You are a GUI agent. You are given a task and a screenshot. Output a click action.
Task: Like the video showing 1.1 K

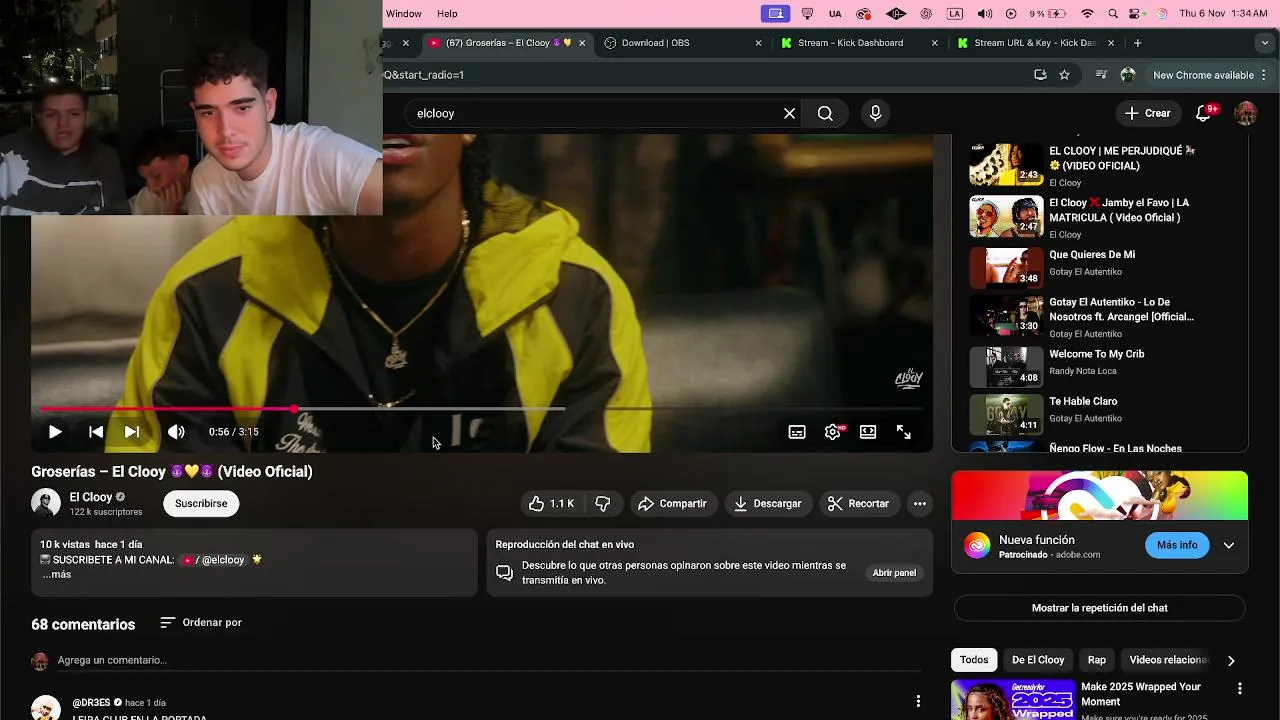coord(551,504)
